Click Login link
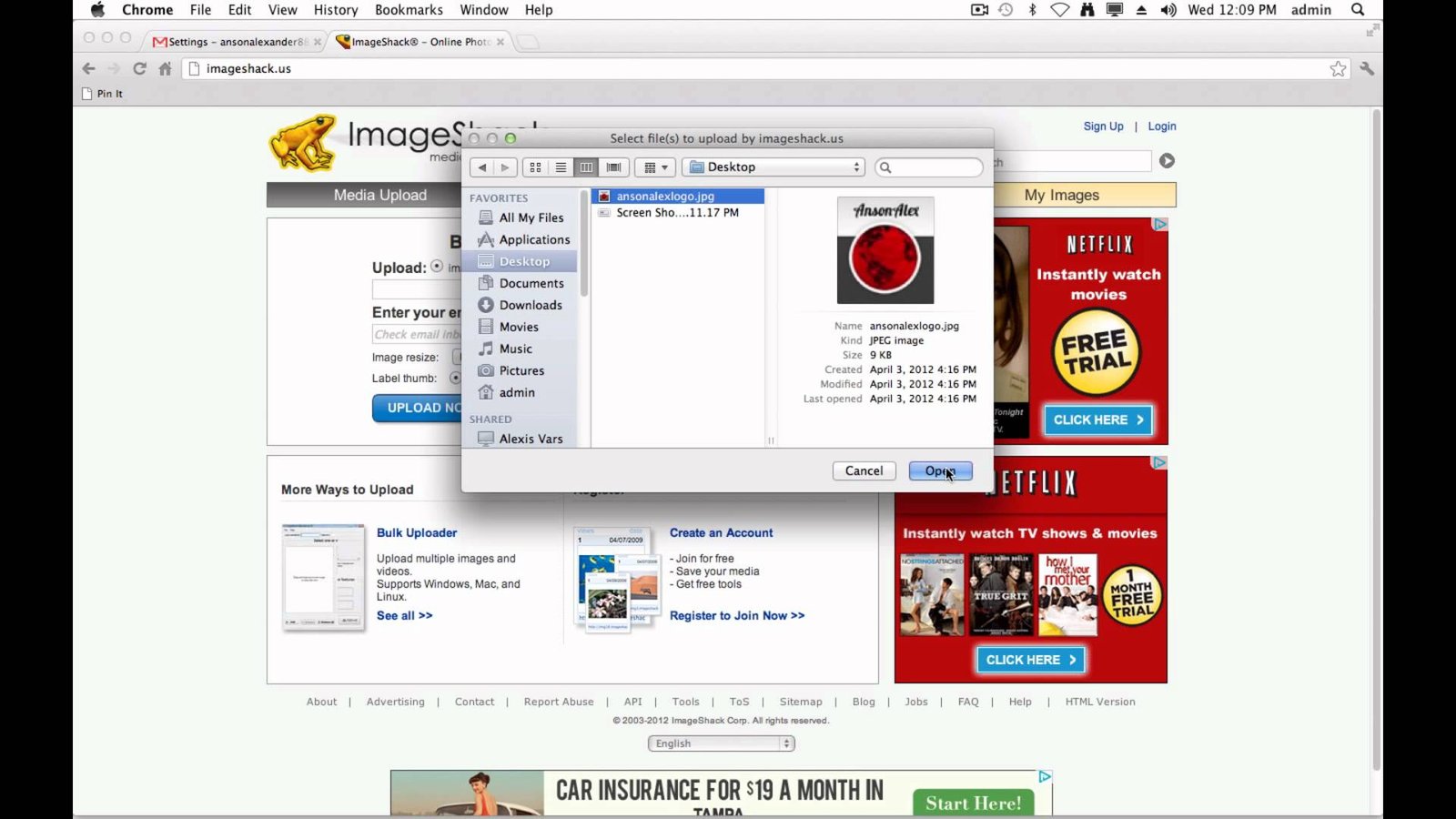The width and height of the screenshot is (1456, 819). [x=1161, y=126]
